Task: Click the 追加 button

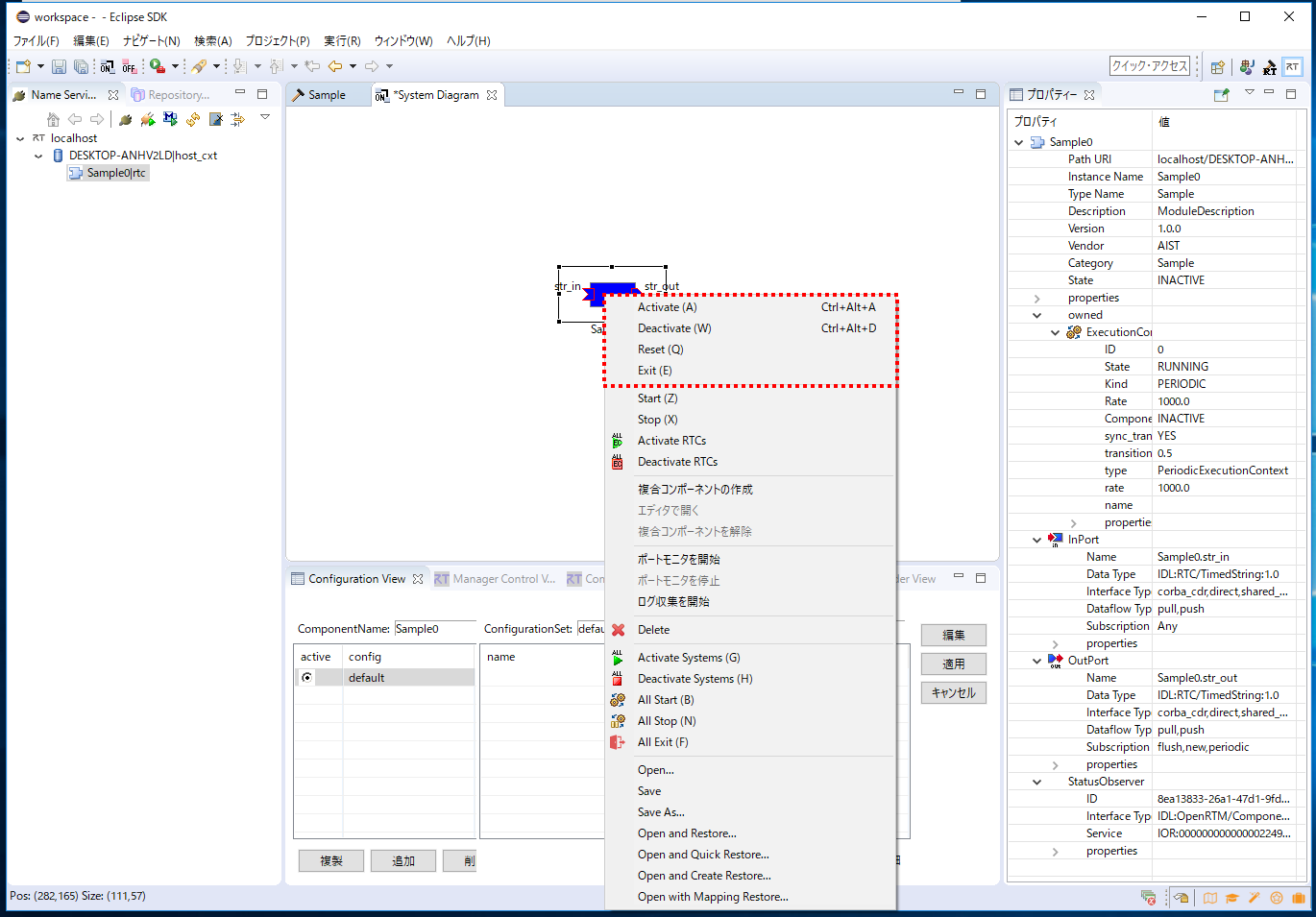Action: [403, 860]
